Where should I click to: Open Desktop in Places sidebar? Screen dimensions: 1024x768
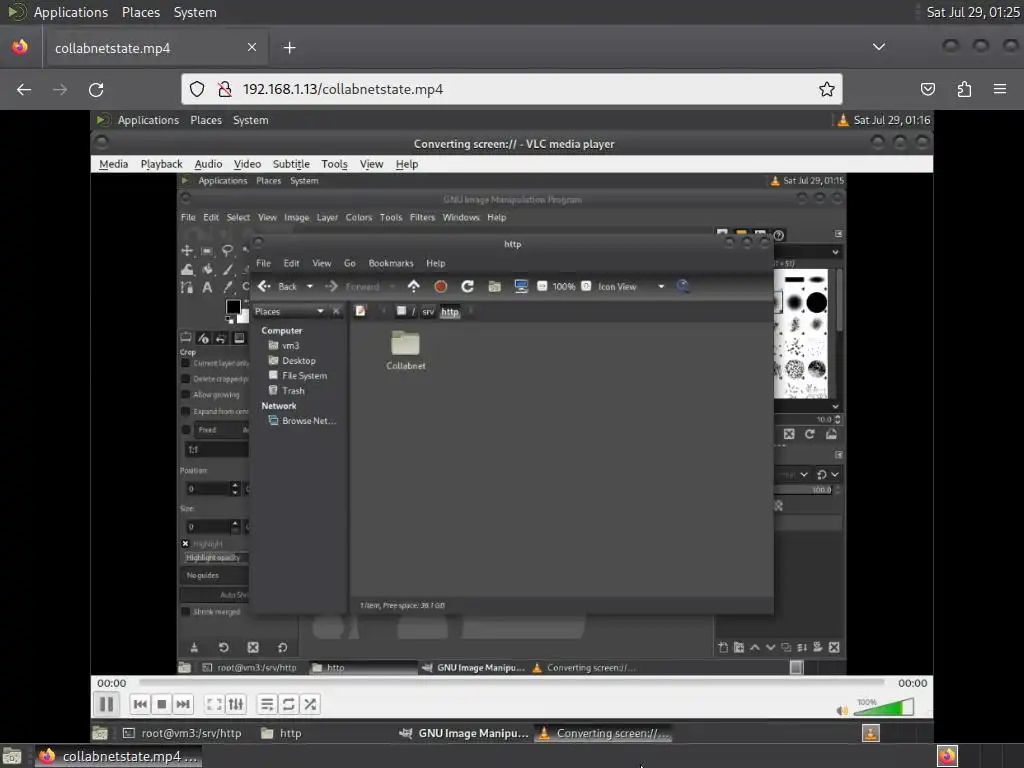[292, 360]
